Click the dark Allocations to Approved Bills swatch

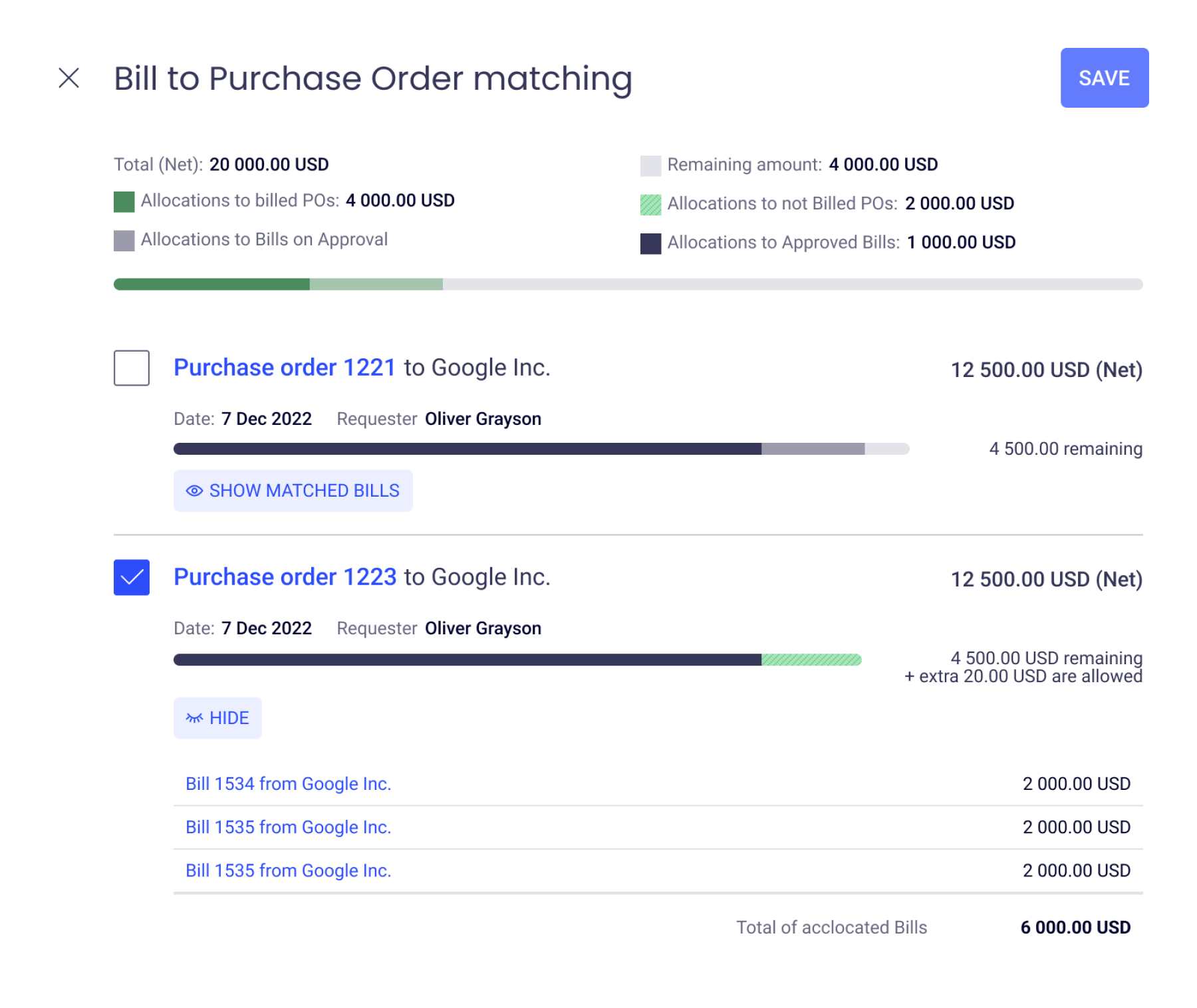[x=650, y=243]
